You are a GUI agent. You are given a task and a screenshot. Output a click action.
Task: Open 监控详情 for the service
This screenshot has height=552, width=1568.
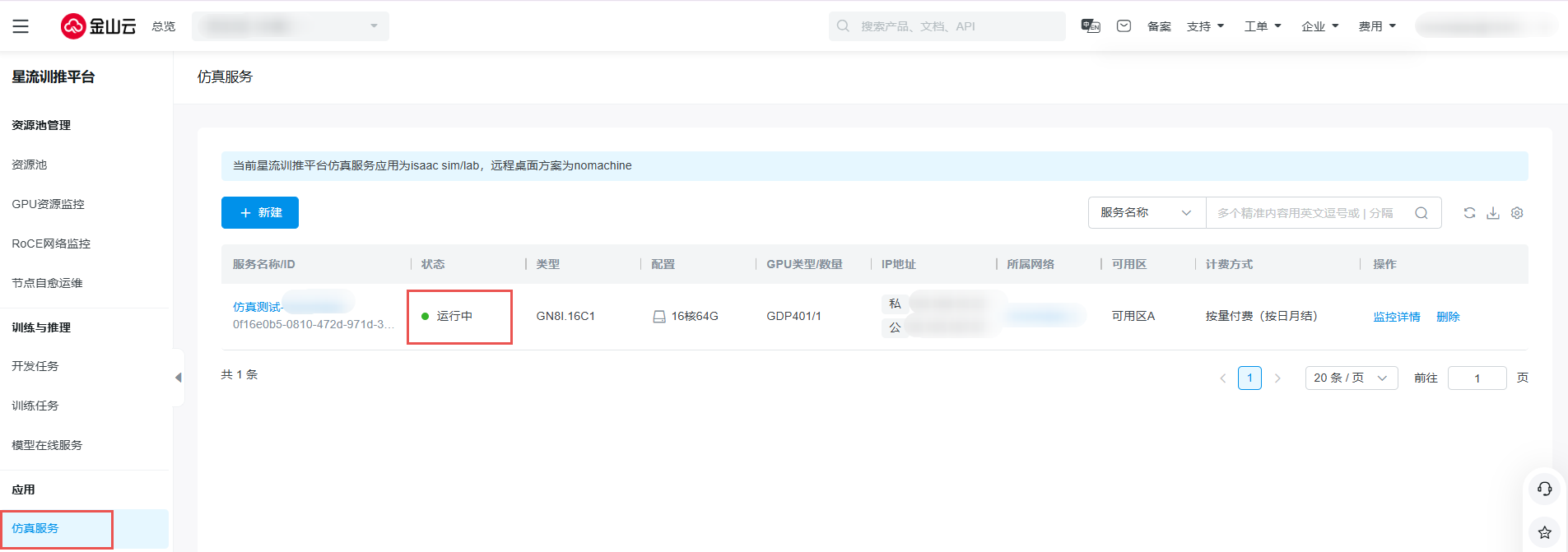1397,317
